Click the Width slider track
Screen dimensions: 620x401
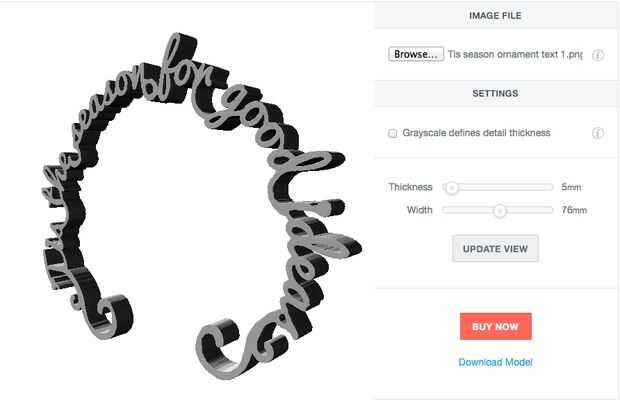click(x=497, y=210)
